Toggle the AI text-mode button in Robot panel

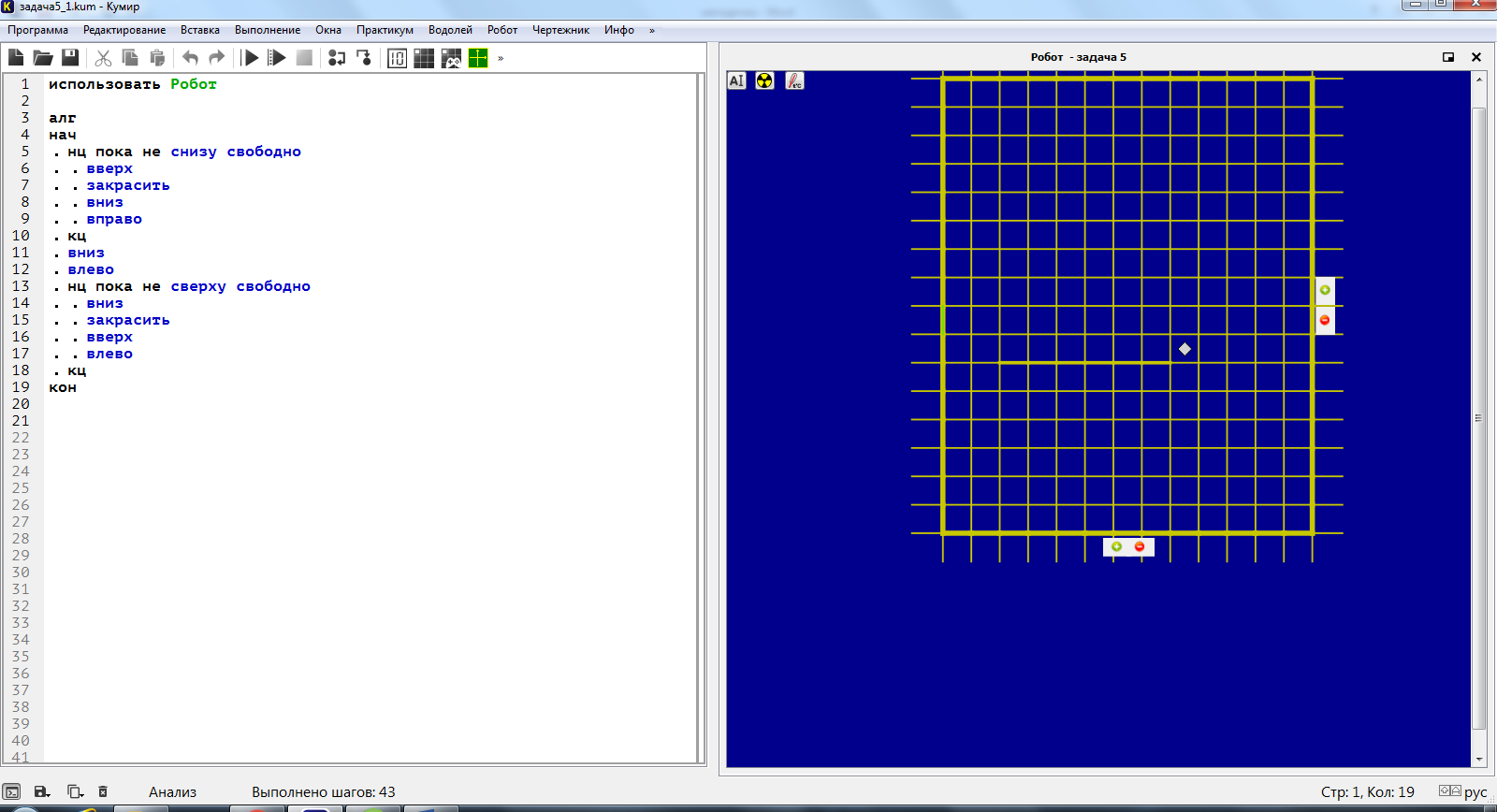[736, 80]
